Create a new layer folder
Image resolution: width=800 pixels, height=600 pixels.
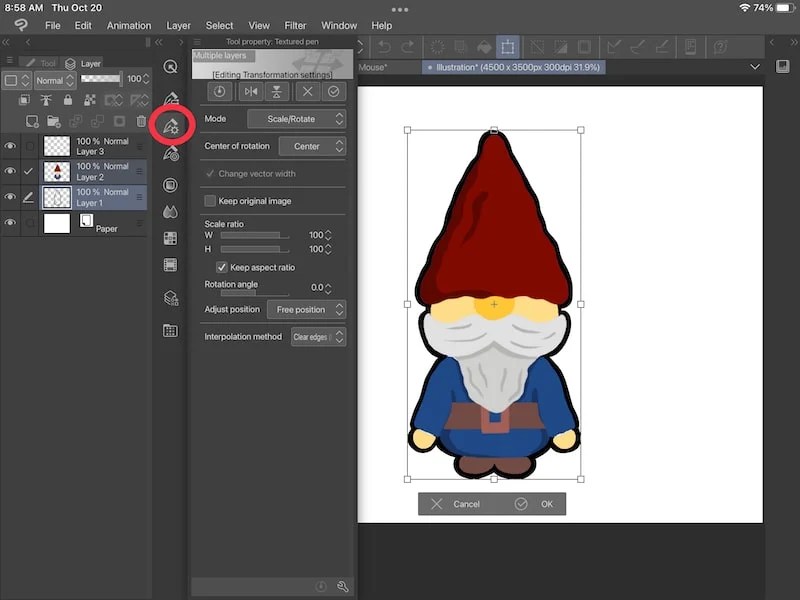[x=52, y=121]
